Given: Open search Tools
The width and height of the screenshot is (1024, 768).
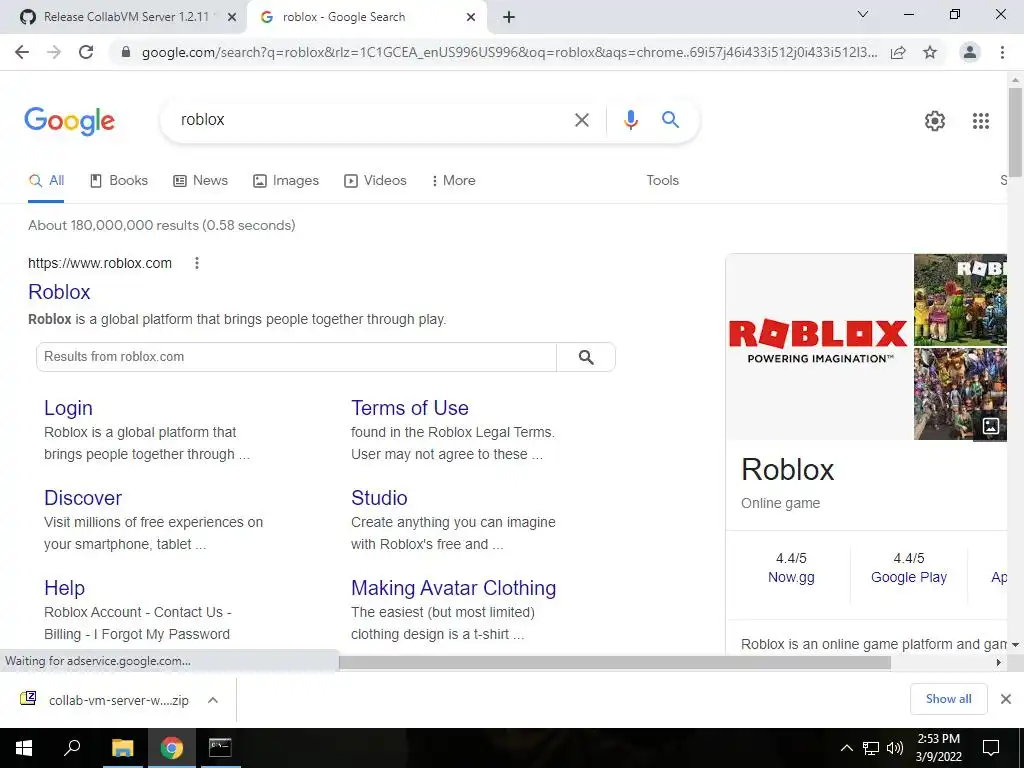Looking at the screenshot, I should (x=662, y=181).
